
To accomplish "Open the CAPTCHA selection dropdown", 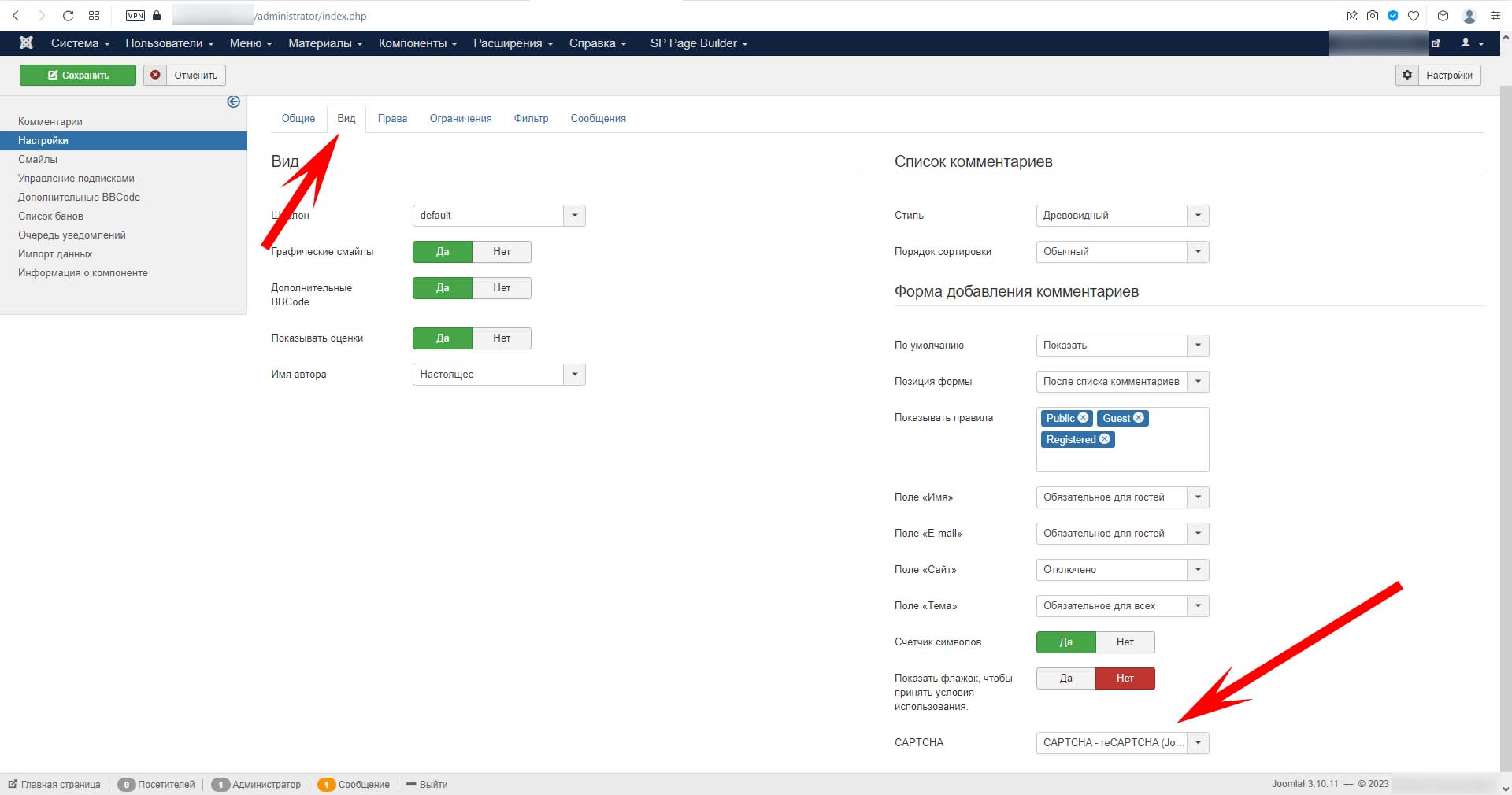I will click(x=1122, y=743).
